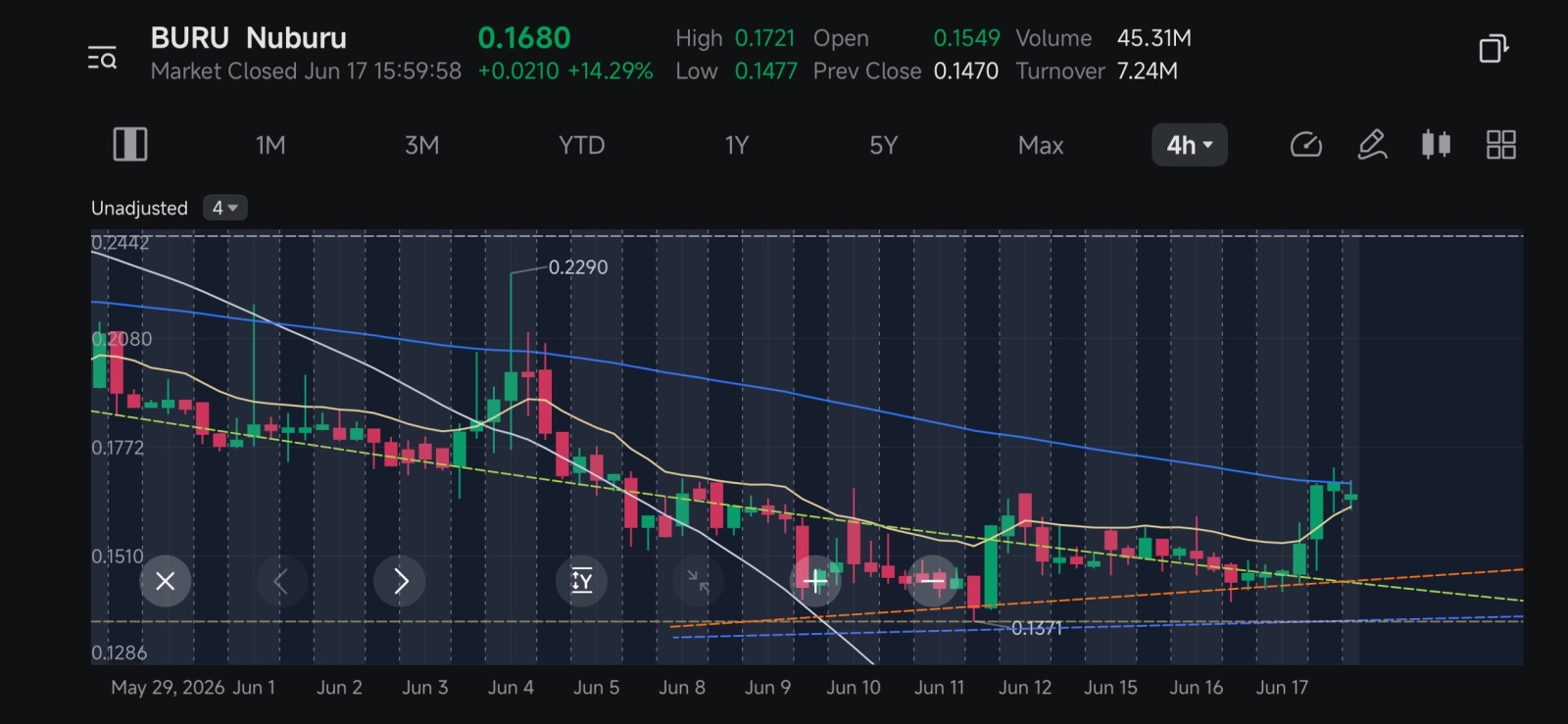Open the 4h interval dropdown
This screenshot has width=1568, height=724.
pos(1190,145)
